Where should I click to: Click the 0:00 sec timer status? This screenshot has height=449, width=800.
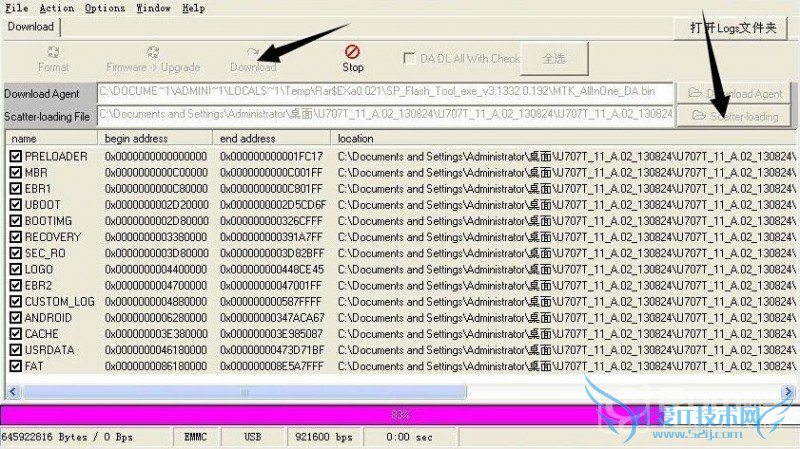click(409, 437)
